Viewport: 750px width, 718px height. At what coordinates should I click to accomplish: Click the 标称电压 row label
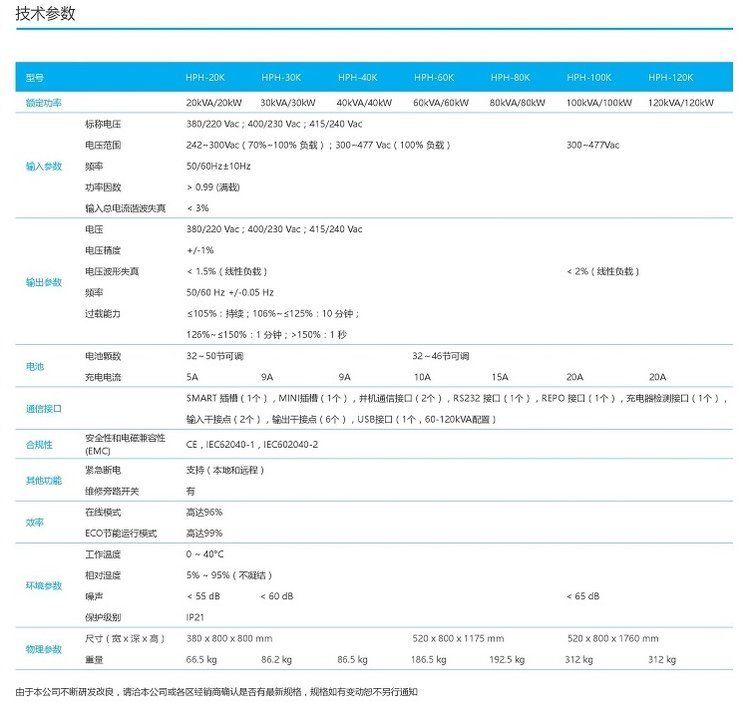(x=103, y=124)
